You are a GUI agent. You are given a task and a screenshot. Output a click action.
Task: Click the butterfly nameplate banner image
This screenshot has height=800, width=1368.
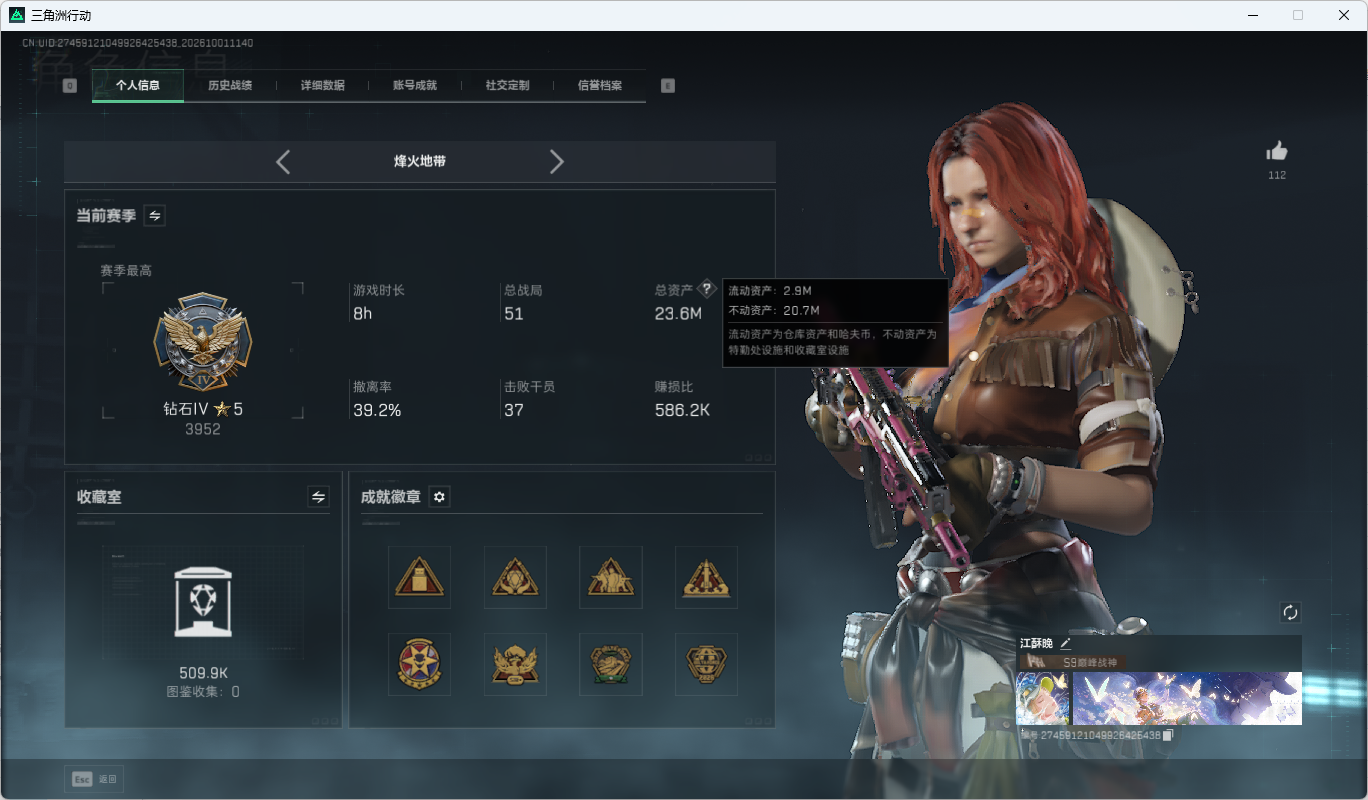coord(1187,698)
